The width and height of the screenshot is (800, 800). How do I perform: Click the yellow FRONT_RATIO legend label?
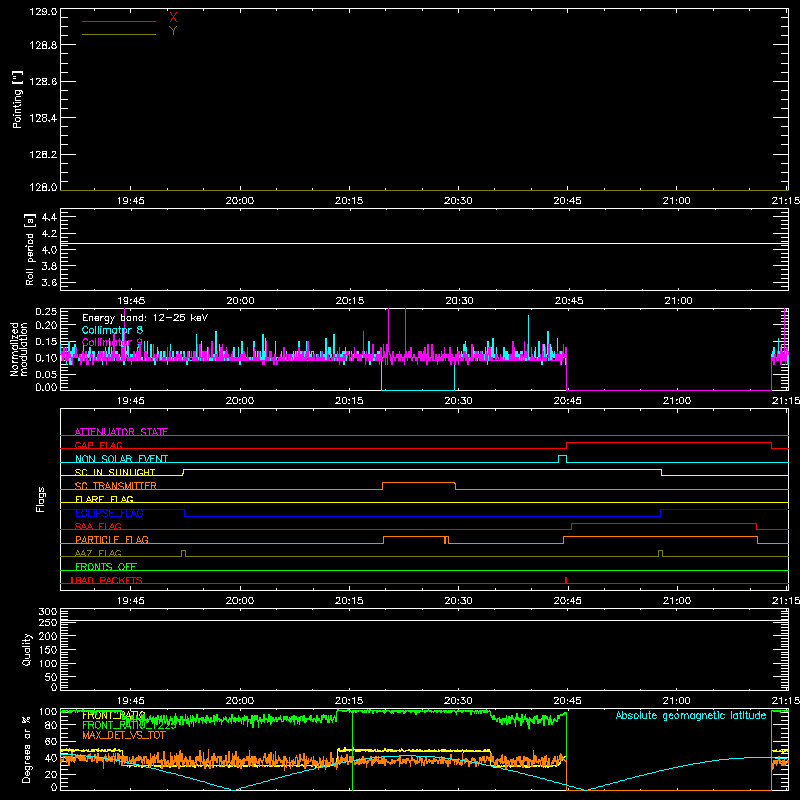pos(113,715)
